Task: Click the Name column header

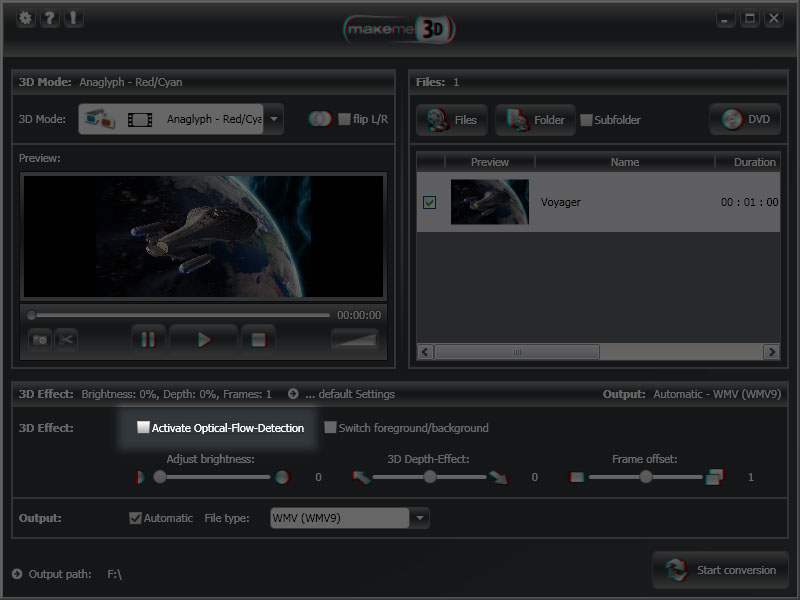Action: (624, 162)
